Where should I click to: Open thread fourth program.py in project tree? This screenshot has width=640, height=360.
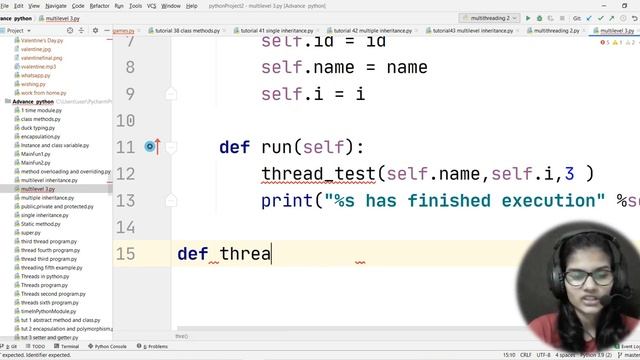point(50,250)
